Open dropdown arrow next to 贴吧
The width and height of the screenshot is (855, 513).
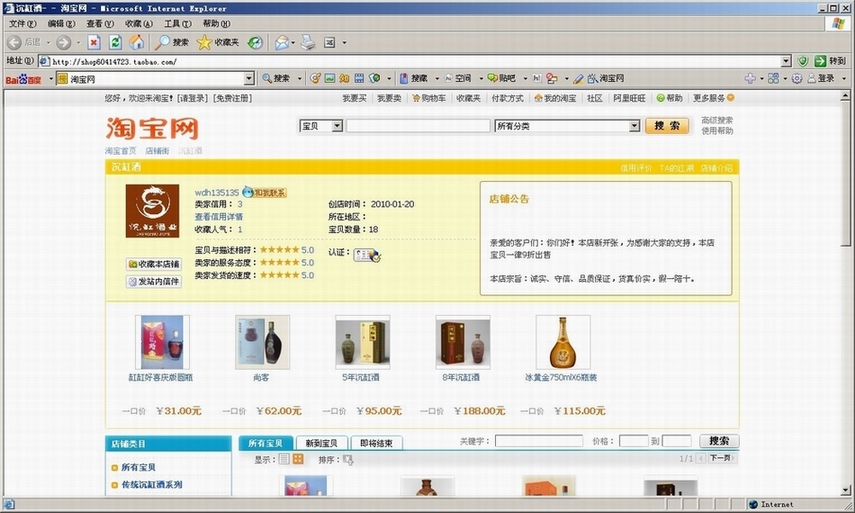tap(525, 79)
